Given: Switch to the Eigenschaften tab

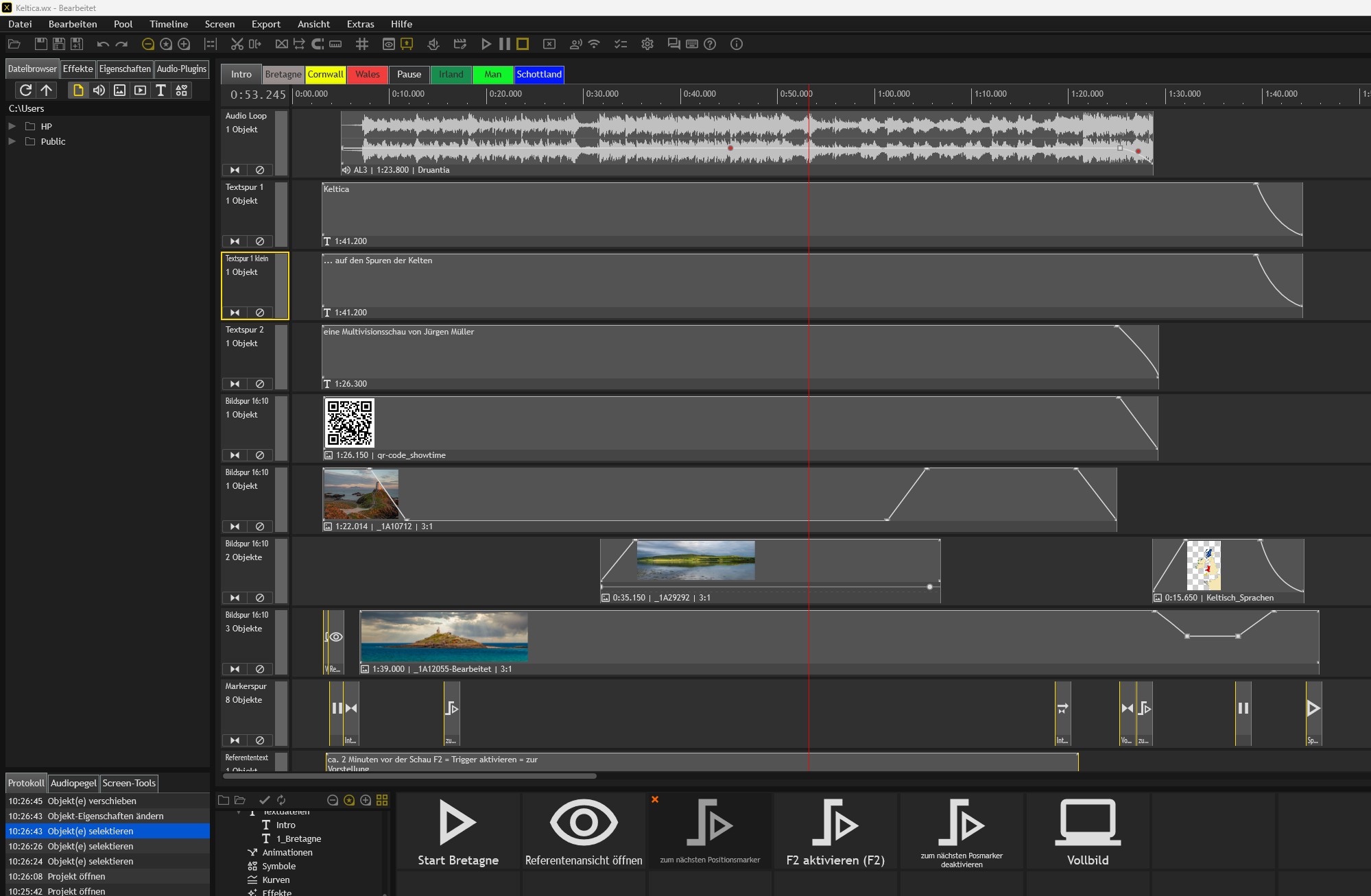Looking at the screenshot, I should click(125, 69).
